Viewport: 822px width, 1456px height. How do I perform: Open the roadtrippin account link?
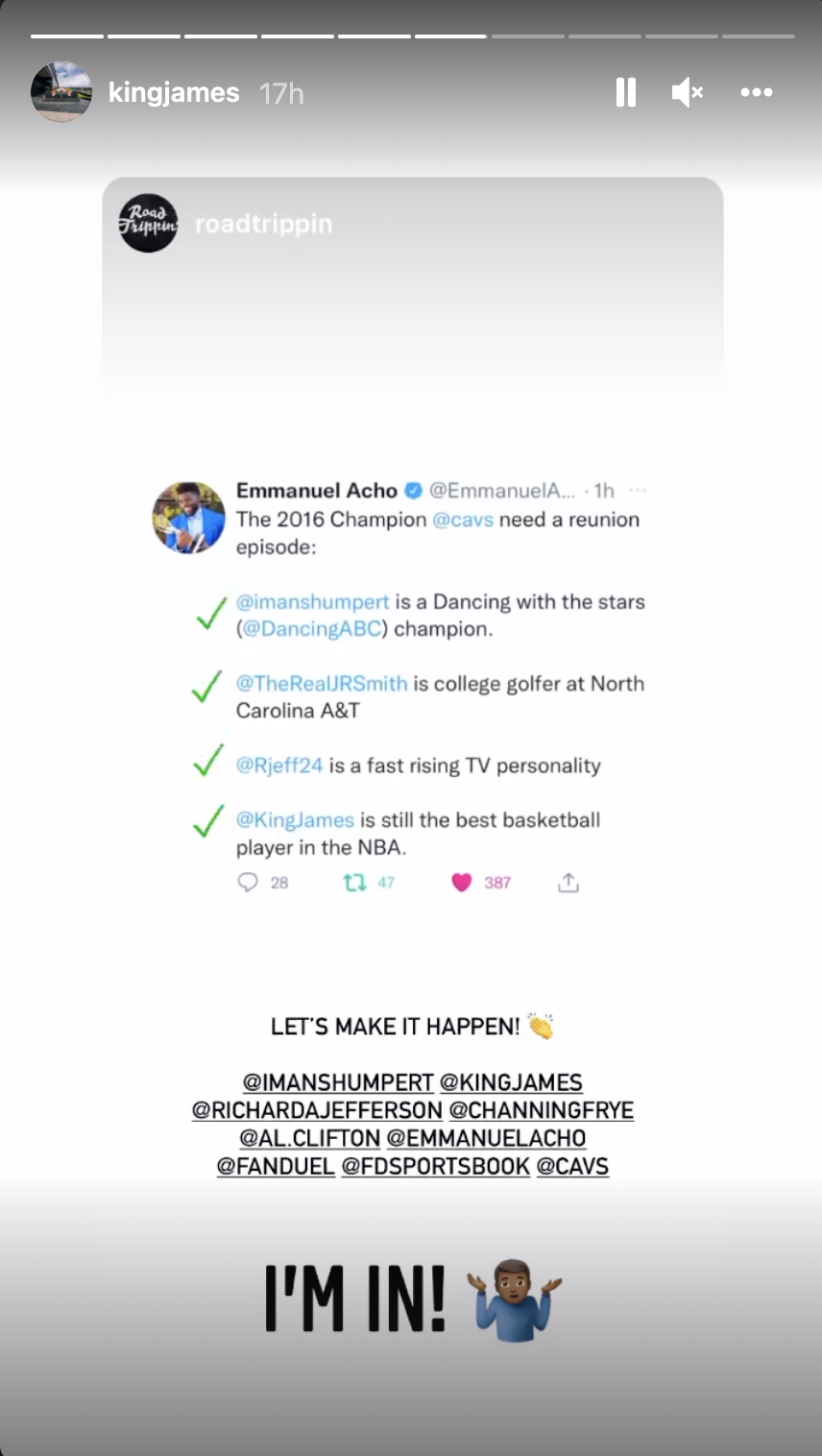[263, 224]
